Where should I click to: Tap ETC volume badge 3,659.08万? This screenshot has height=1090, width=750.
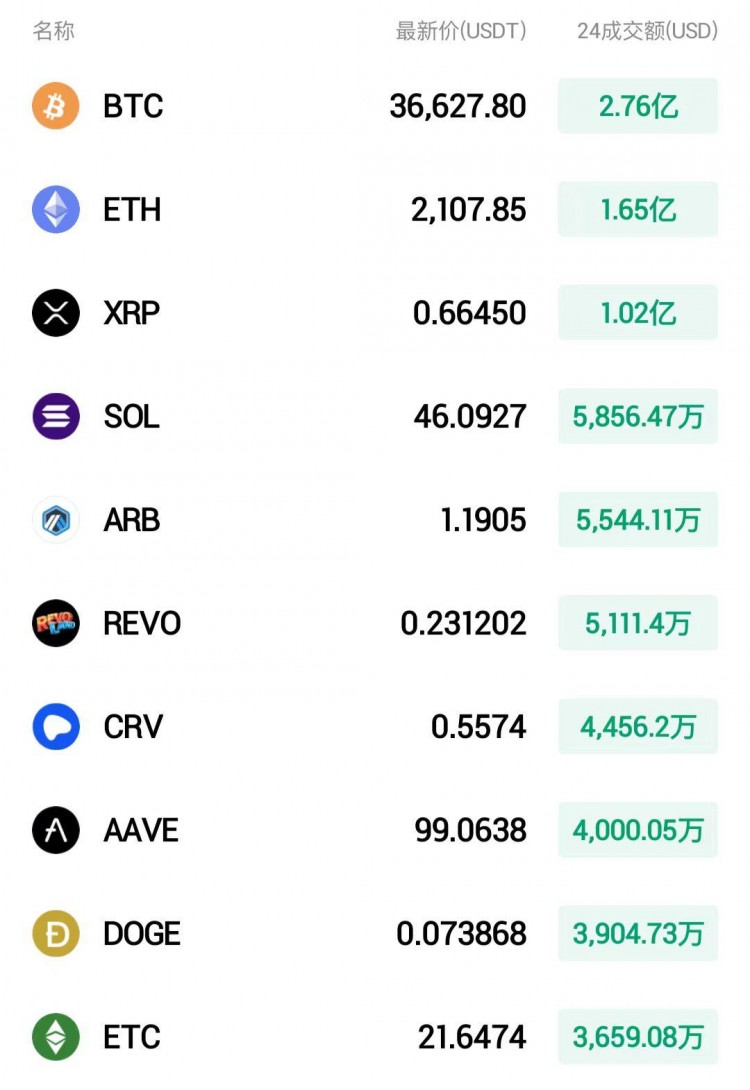[638, 1037]
